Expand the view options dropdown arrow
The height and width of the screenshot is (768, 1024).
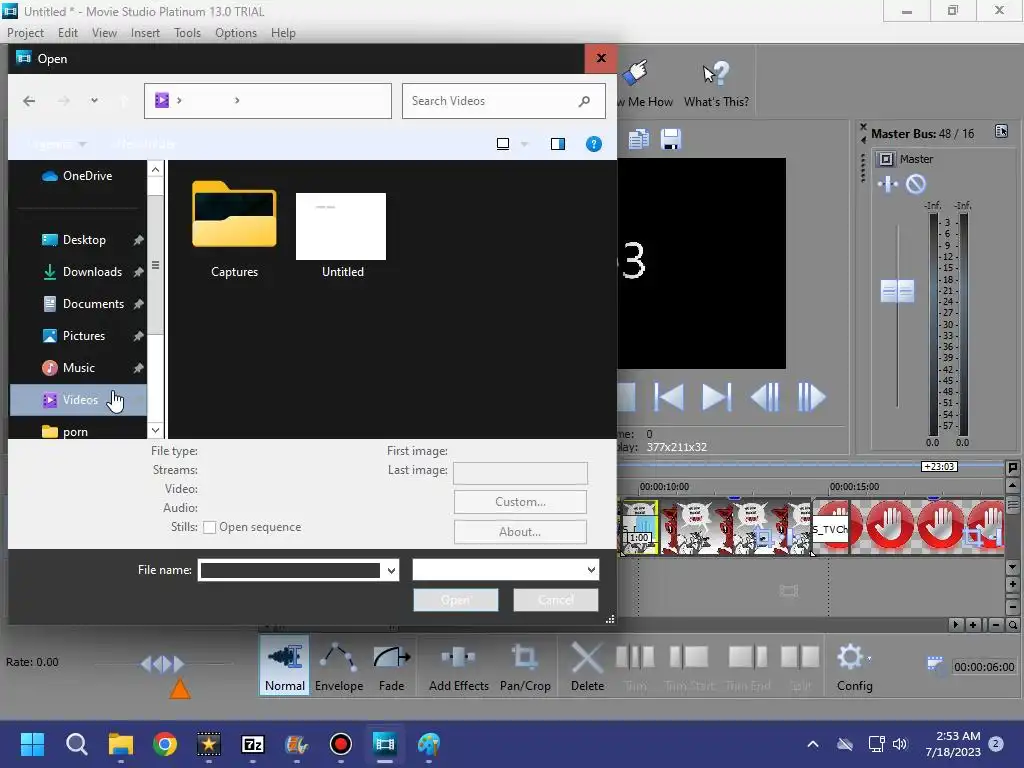pyautogui.click(x=524, y=144)
